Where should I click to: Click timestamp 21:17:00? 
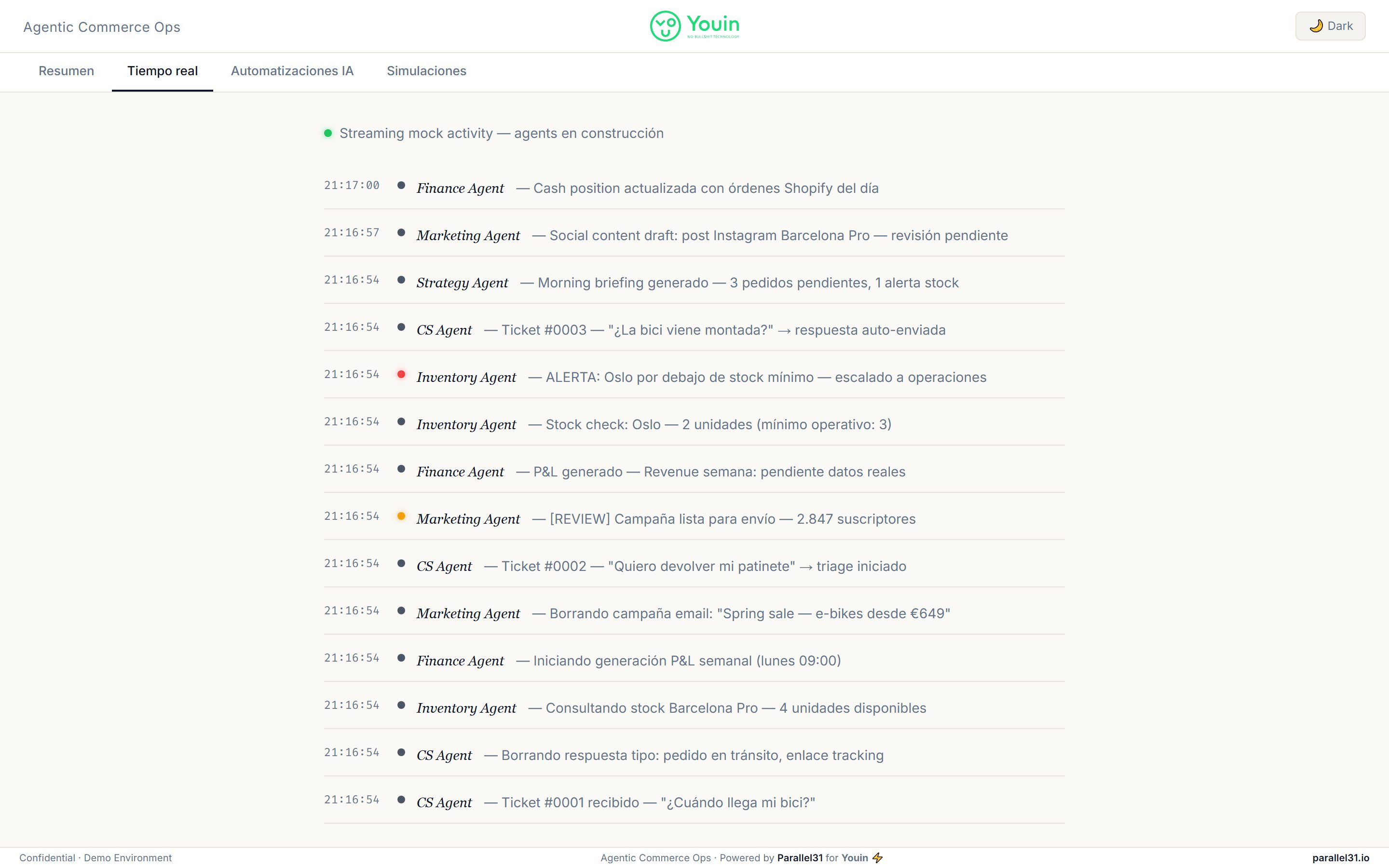[352, 186]
